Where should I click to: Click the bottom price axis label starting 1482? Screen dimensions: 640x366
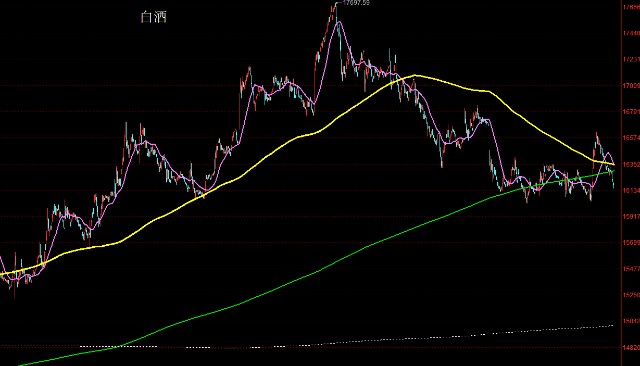tap(631, 348)
